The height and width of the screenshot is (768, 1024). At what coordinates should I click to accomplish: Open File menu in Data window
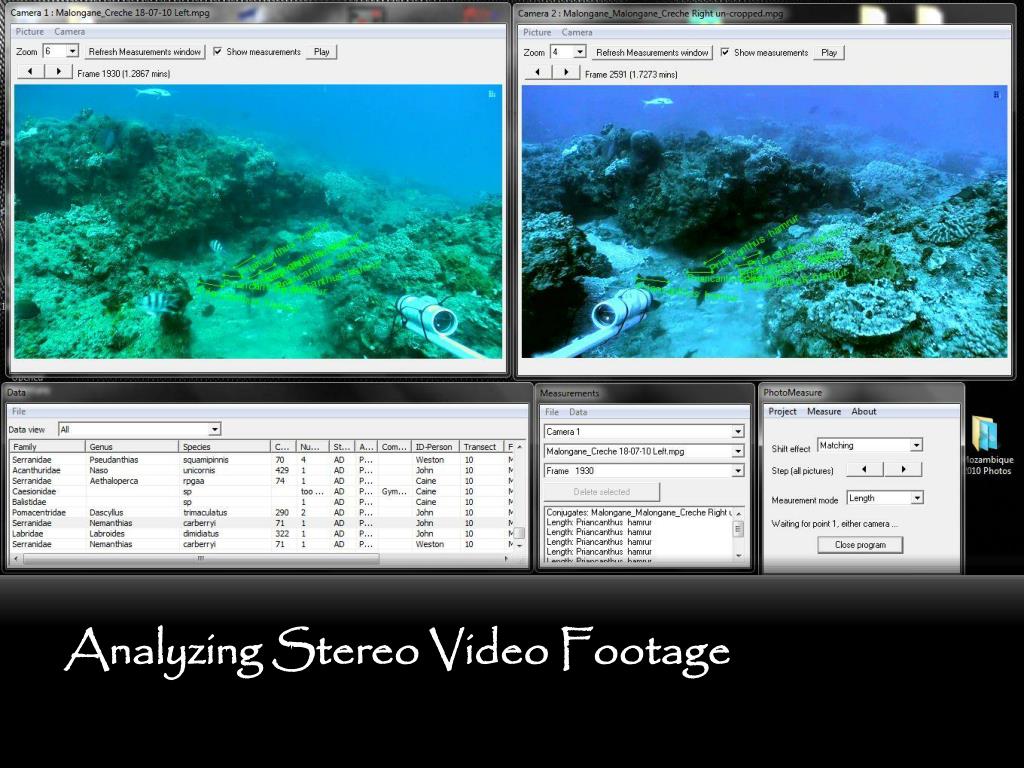(19, 411)
